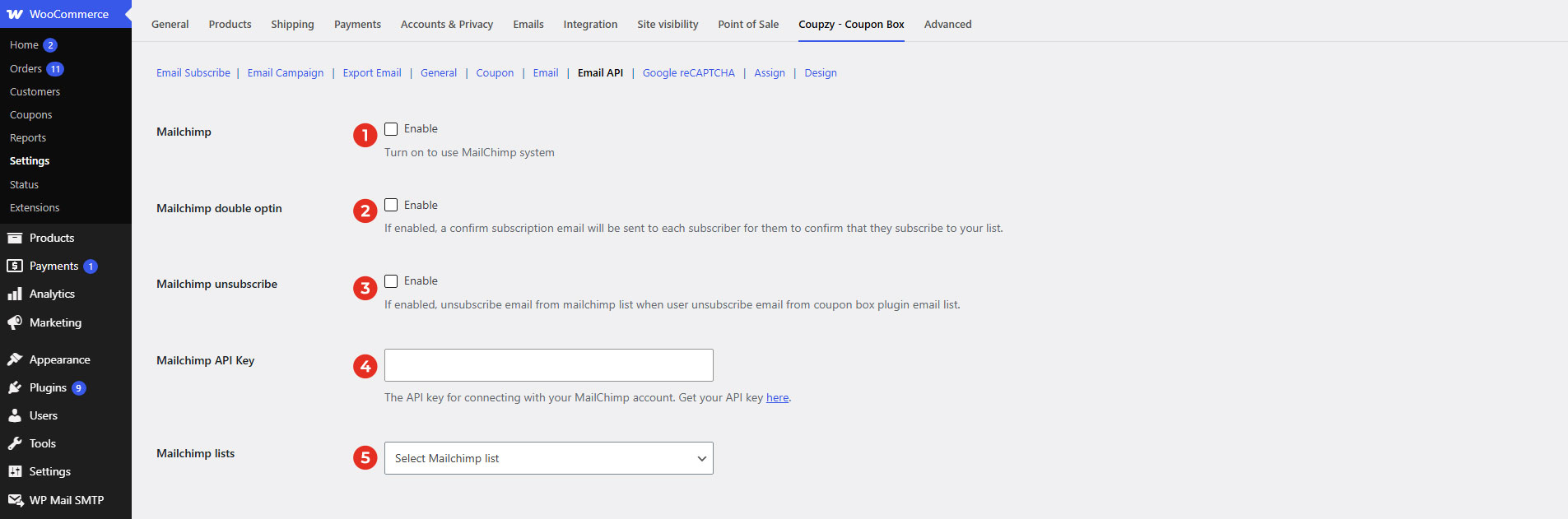The width and height of the screenshot is (1568, 519).
Task: Click the Payments badge 1
Action: 91,266
